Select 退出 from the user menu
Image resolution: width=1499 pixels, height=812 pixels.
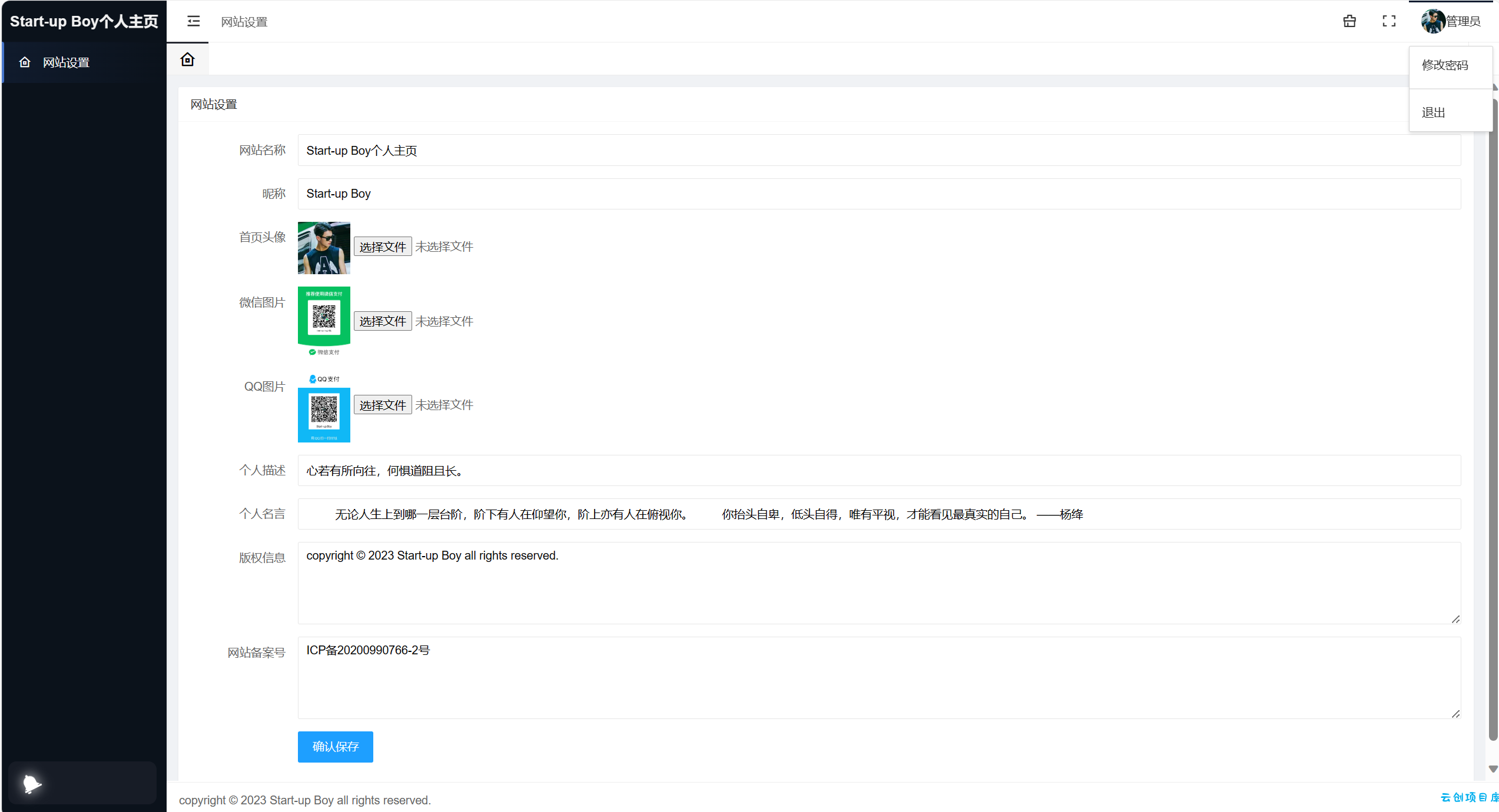[x=1433, y=112]
